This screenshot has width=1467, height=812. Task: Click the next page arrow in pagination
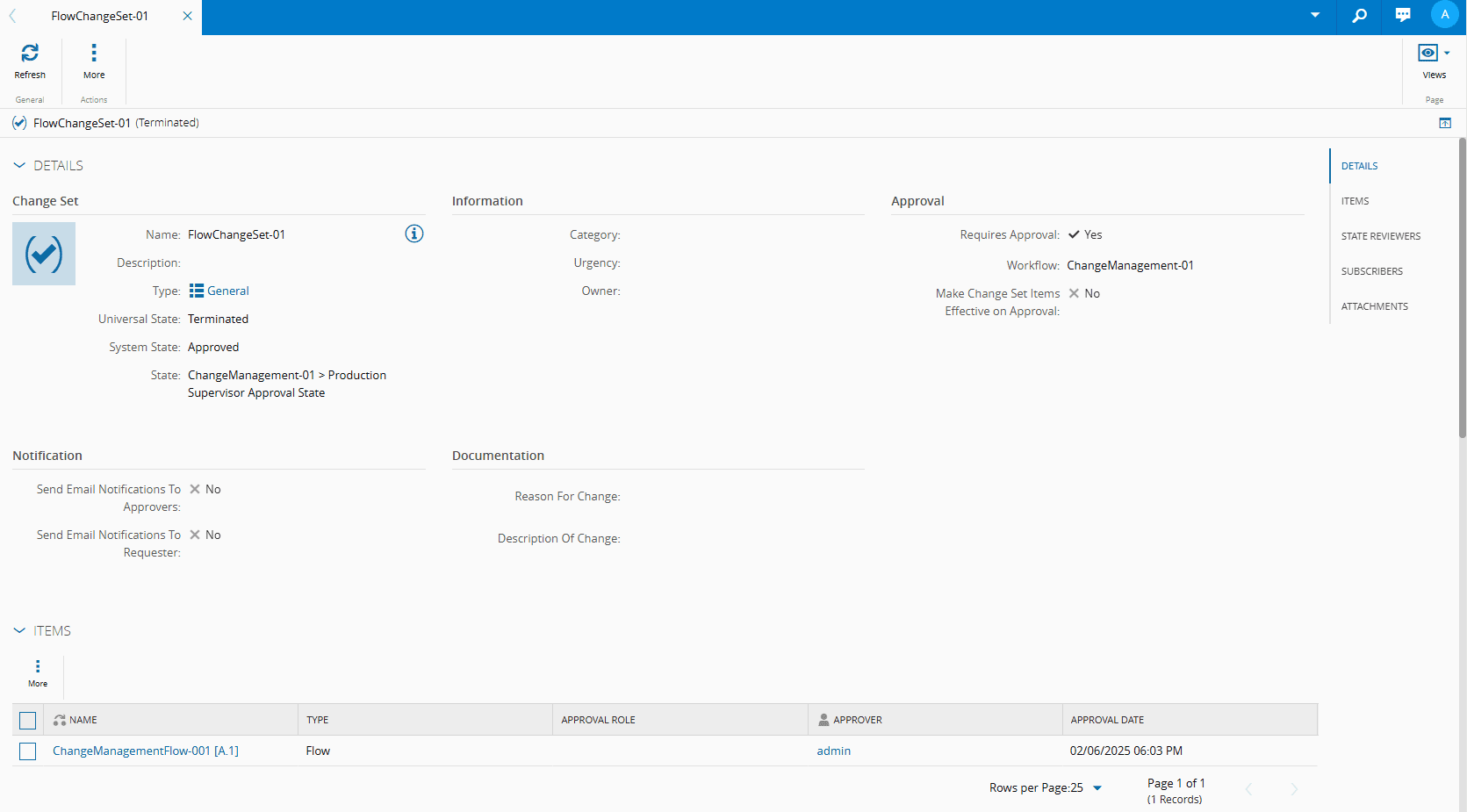(1294, 789)
